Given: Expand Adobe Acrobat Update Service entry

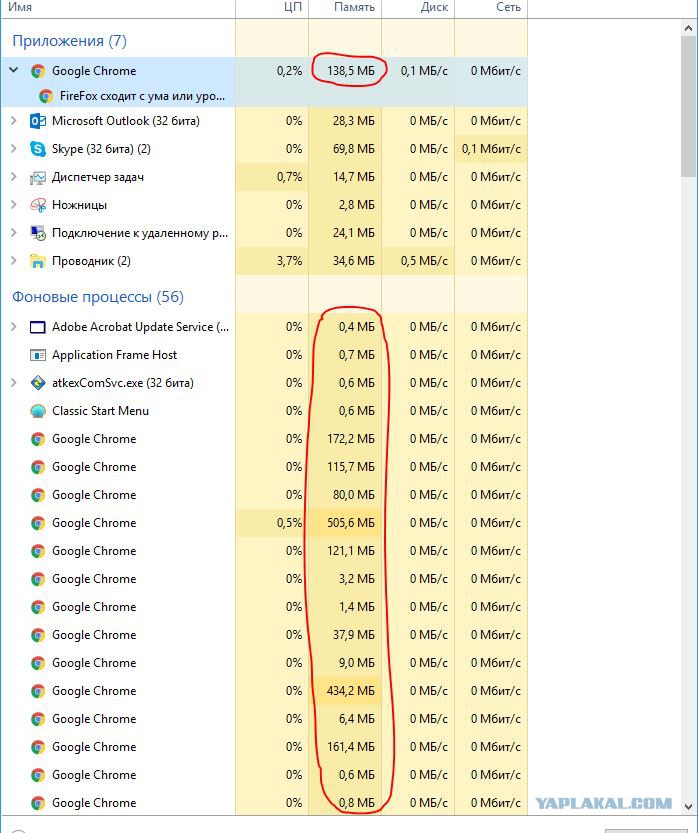Looking at the screenshot, I should point(14,327).
